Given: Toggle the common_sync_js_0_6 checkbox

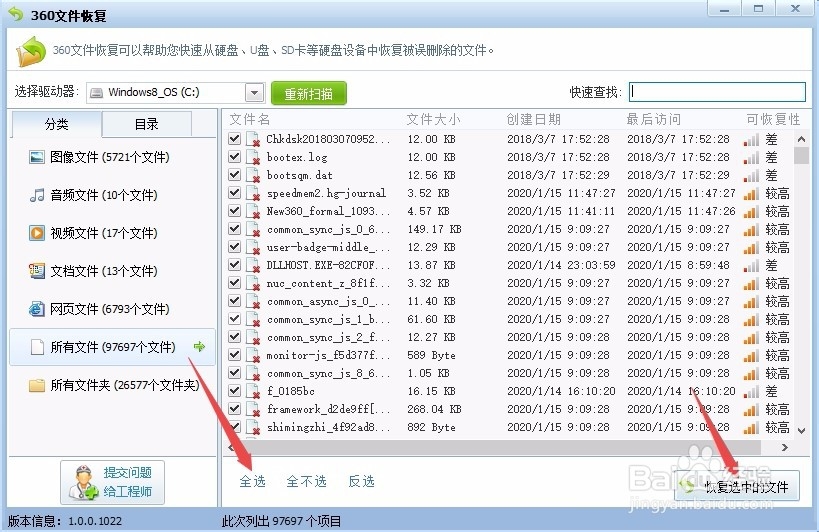Looking at the screenshot, I should tap(235, 229).
